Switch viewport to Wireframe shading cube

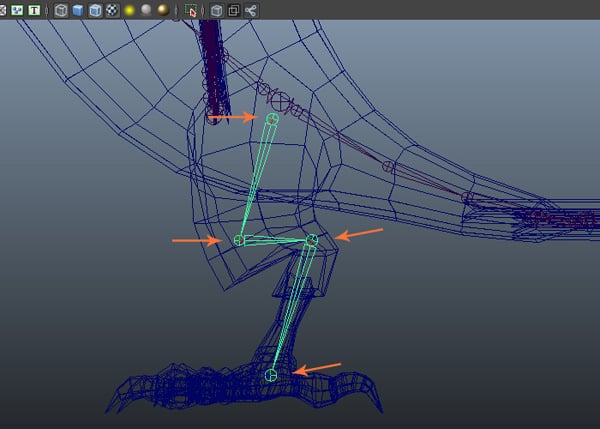click(x=61, y=11)
